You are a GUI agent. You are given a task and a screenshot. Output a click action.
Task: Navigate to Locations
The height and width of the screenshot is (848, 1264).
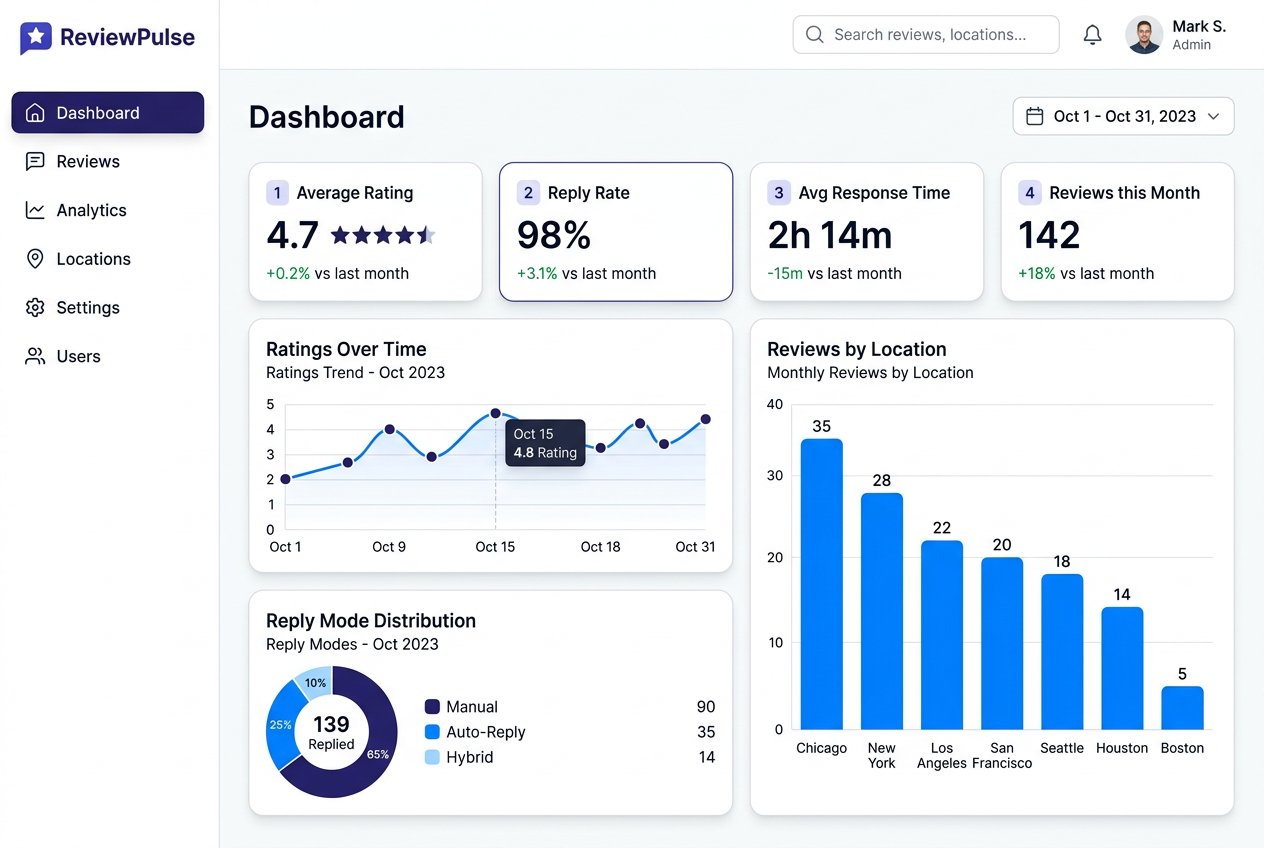[x=108, y=259]
